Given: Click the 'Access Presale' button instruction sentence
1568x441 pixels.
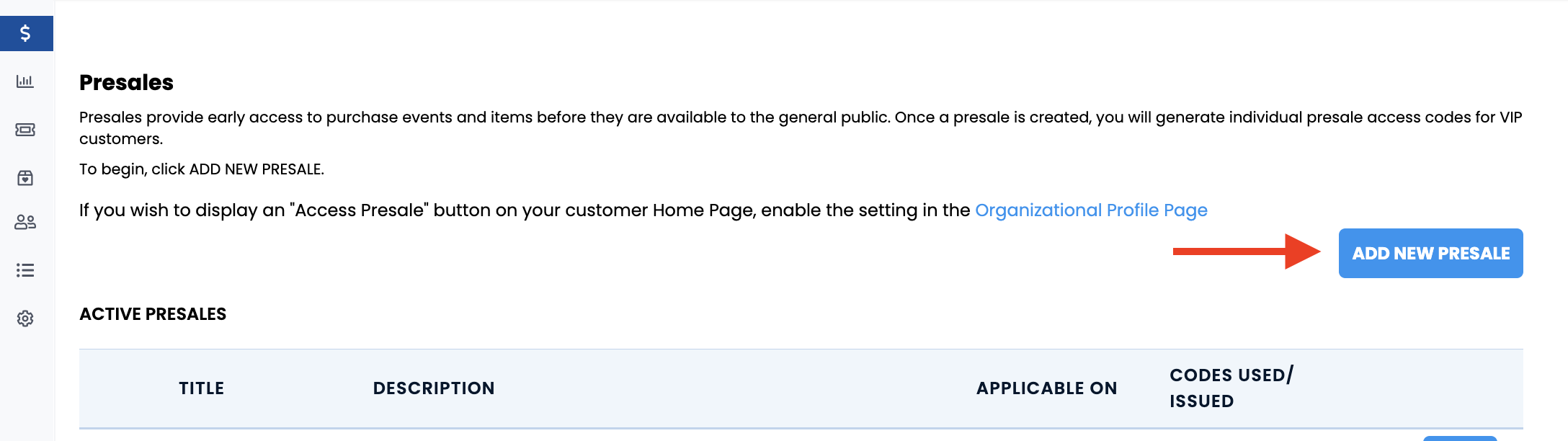Looking at the screenshot, I should [x=643, y=210].
